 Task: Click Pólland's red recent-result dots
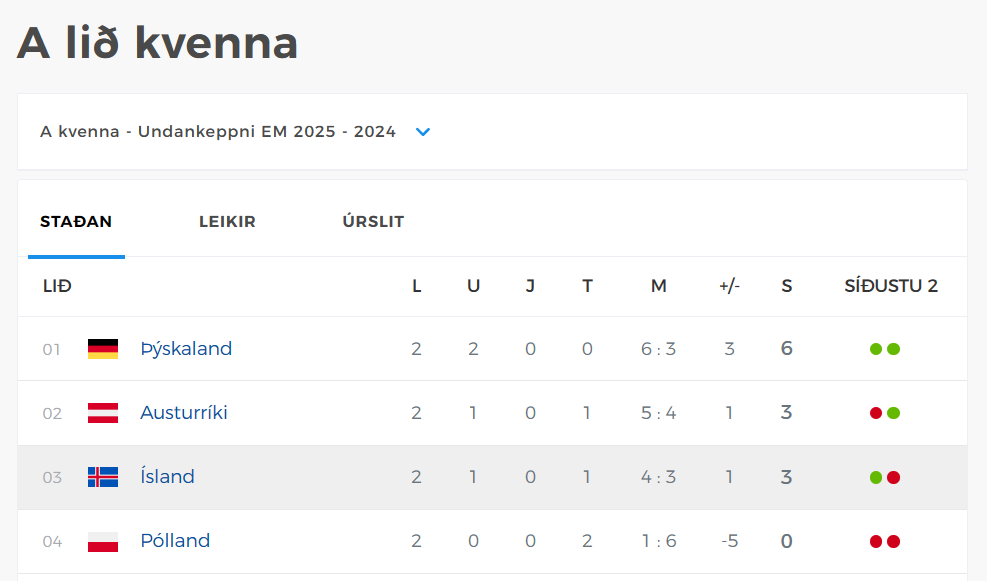tap(884, 541)
